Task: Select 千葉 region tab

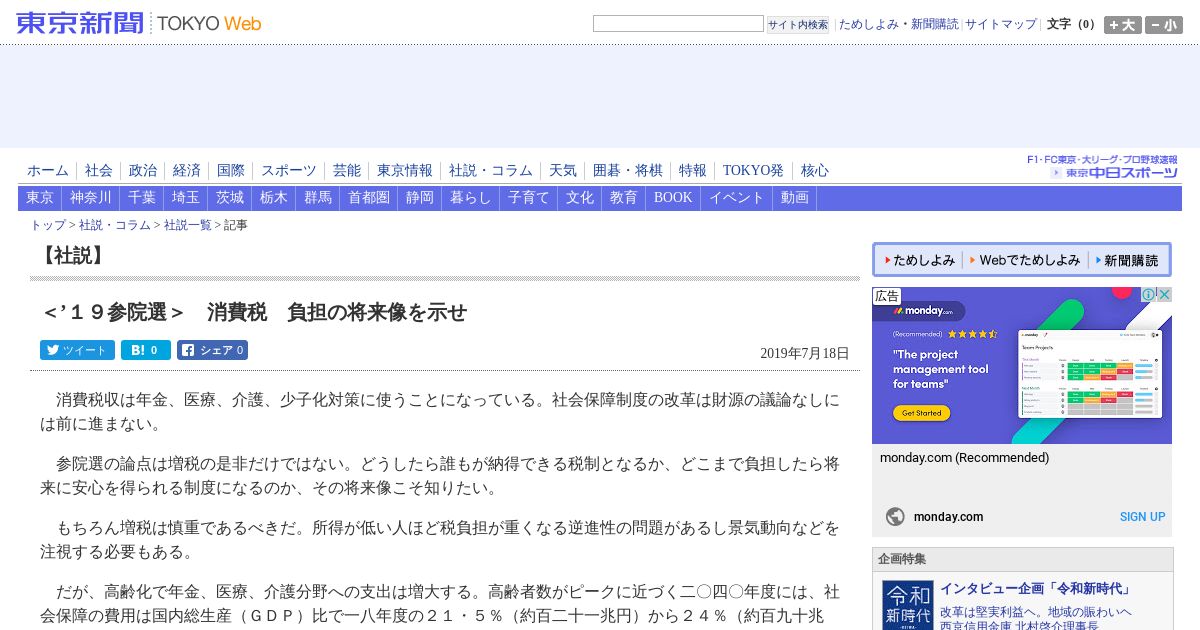Action: [x=142, y=198]
